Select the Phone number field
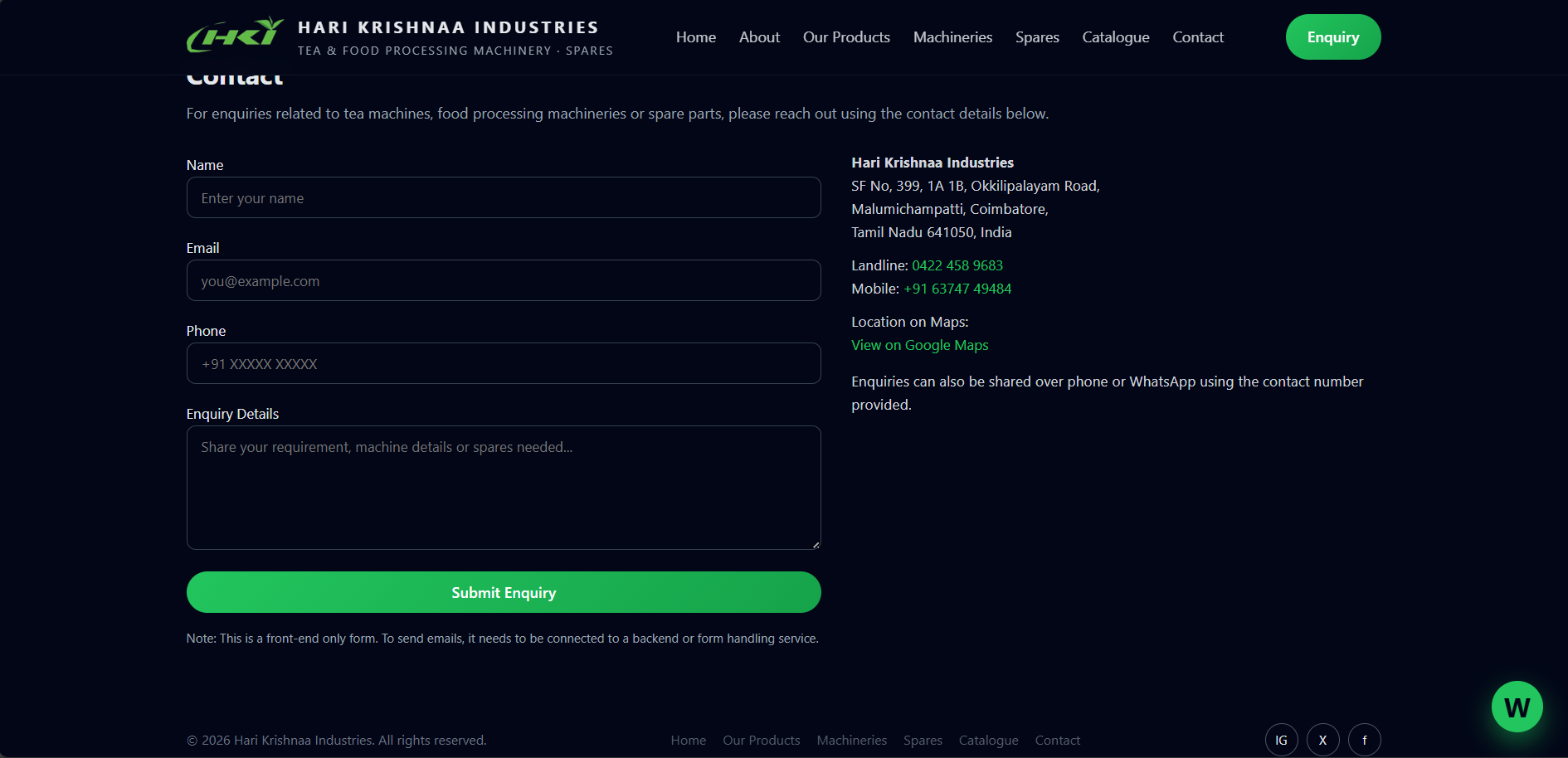Image resolution: width=1568 pixels, height=758 pixels. [x=504, y=364]
